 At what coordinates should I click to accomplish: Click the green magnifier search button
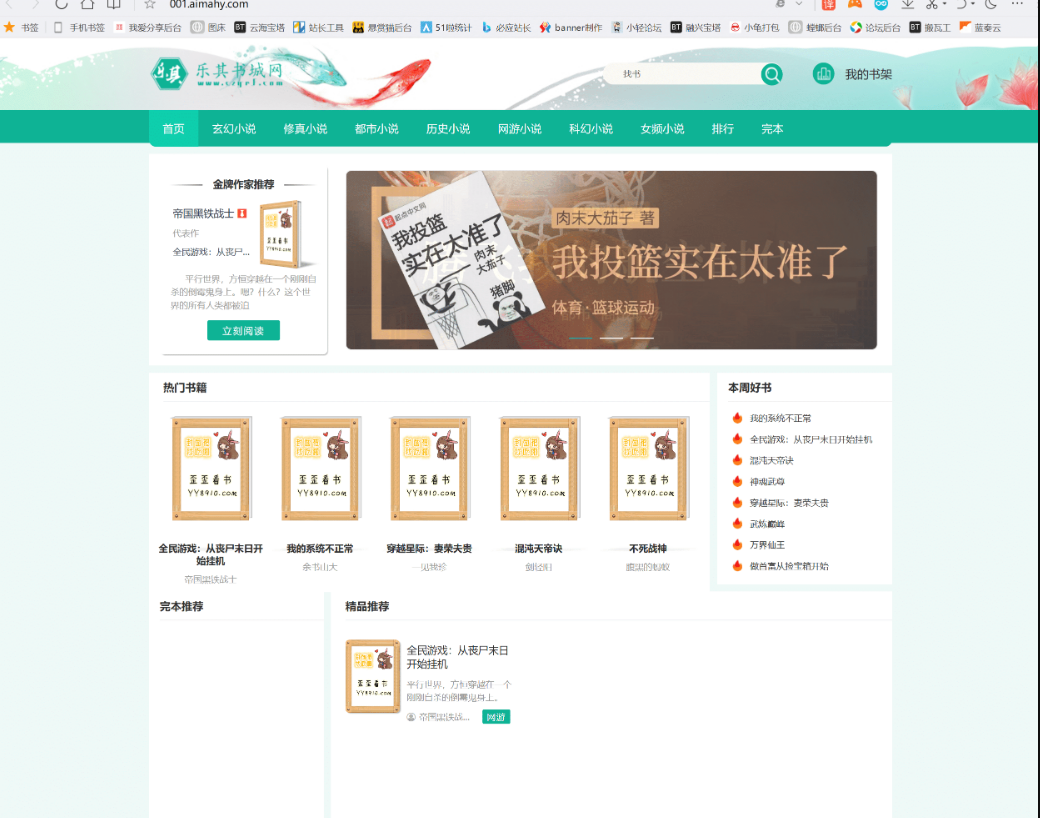click(x=771, y=74)
